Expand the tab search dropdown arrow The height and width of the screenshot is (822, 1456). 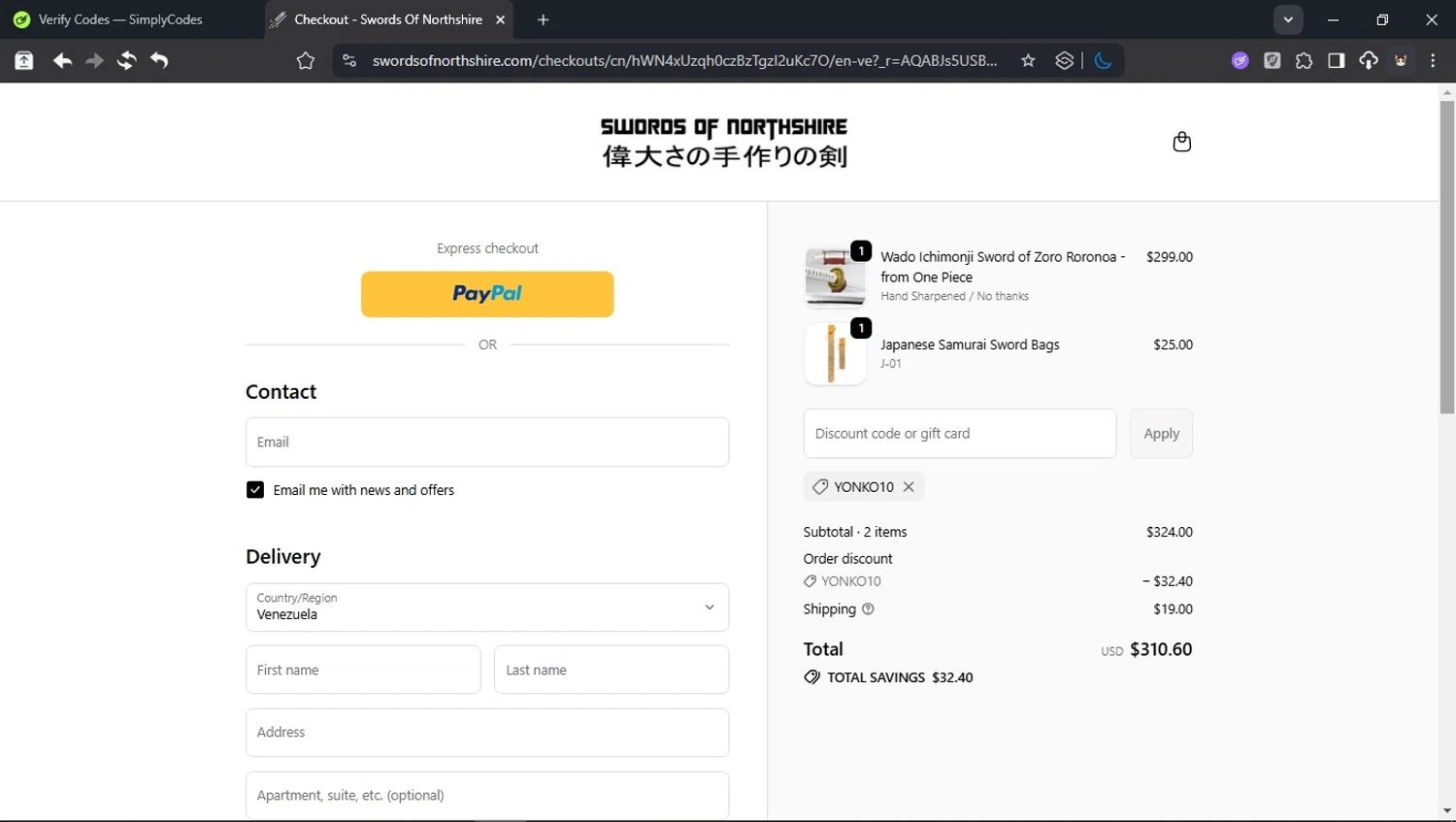(x=1288, y=19)
